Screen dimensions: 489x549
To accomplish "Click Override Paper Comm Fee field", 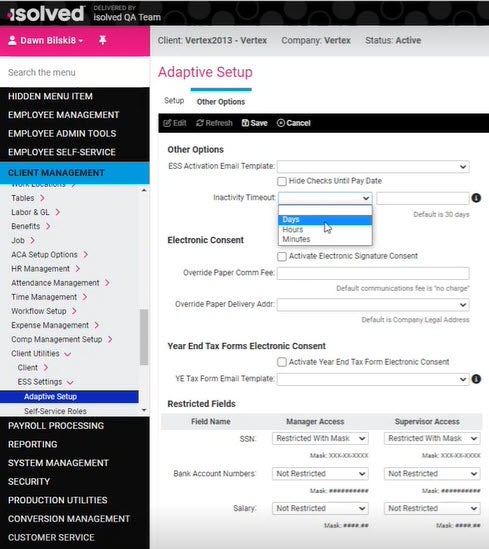I will coord(373,273).
